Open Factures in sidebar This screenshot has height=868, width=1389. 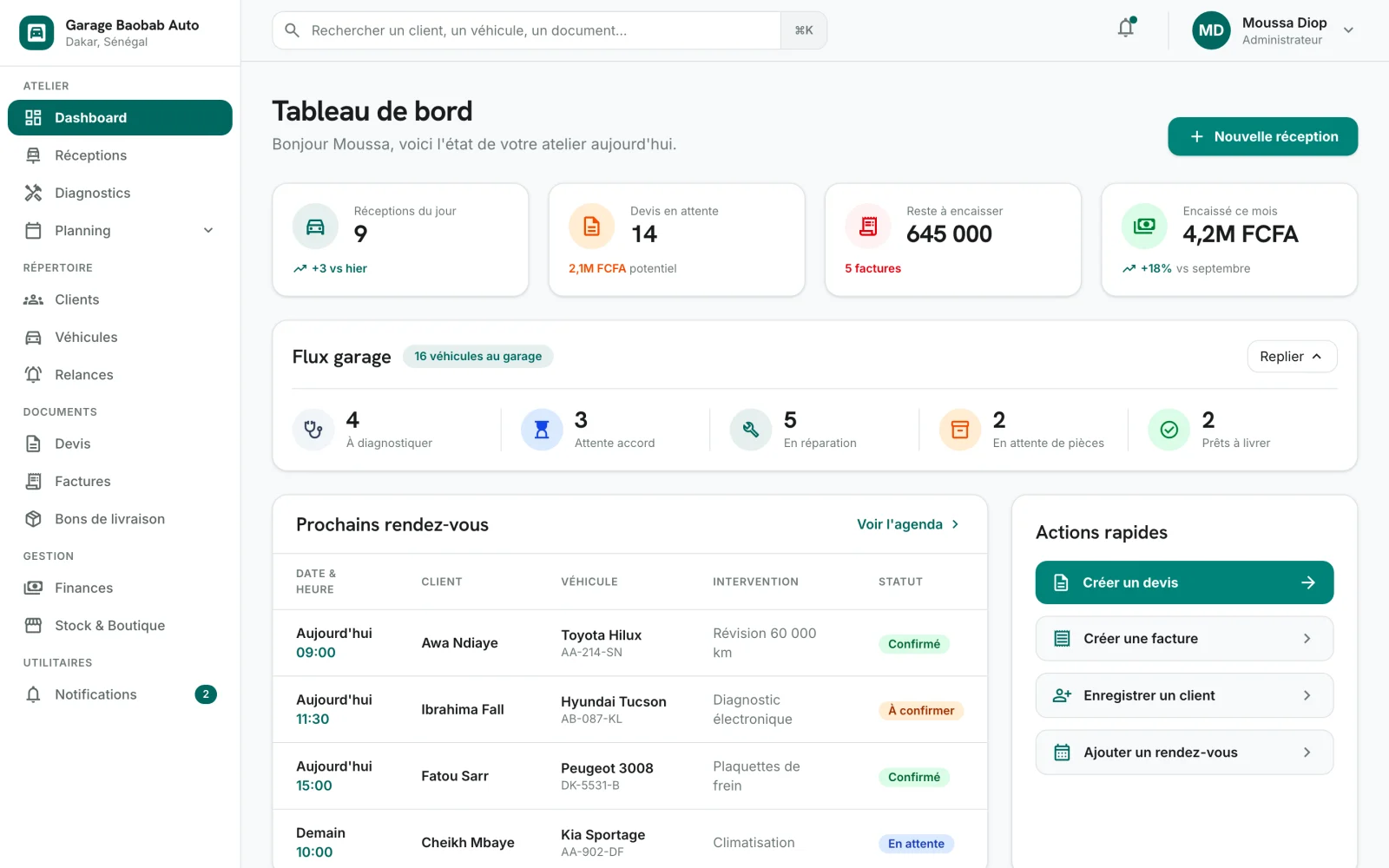[x=120, y=481]
